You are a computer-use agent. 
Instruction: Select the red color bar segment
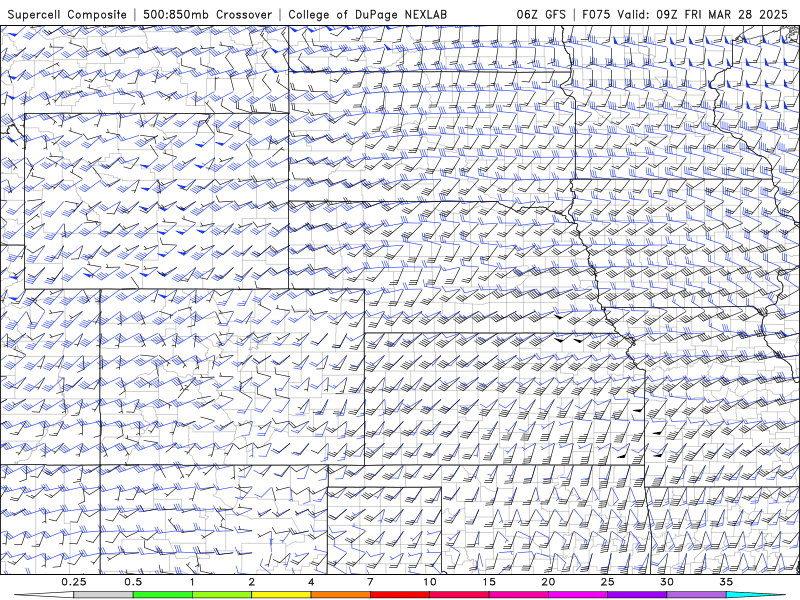pos(399,595)
